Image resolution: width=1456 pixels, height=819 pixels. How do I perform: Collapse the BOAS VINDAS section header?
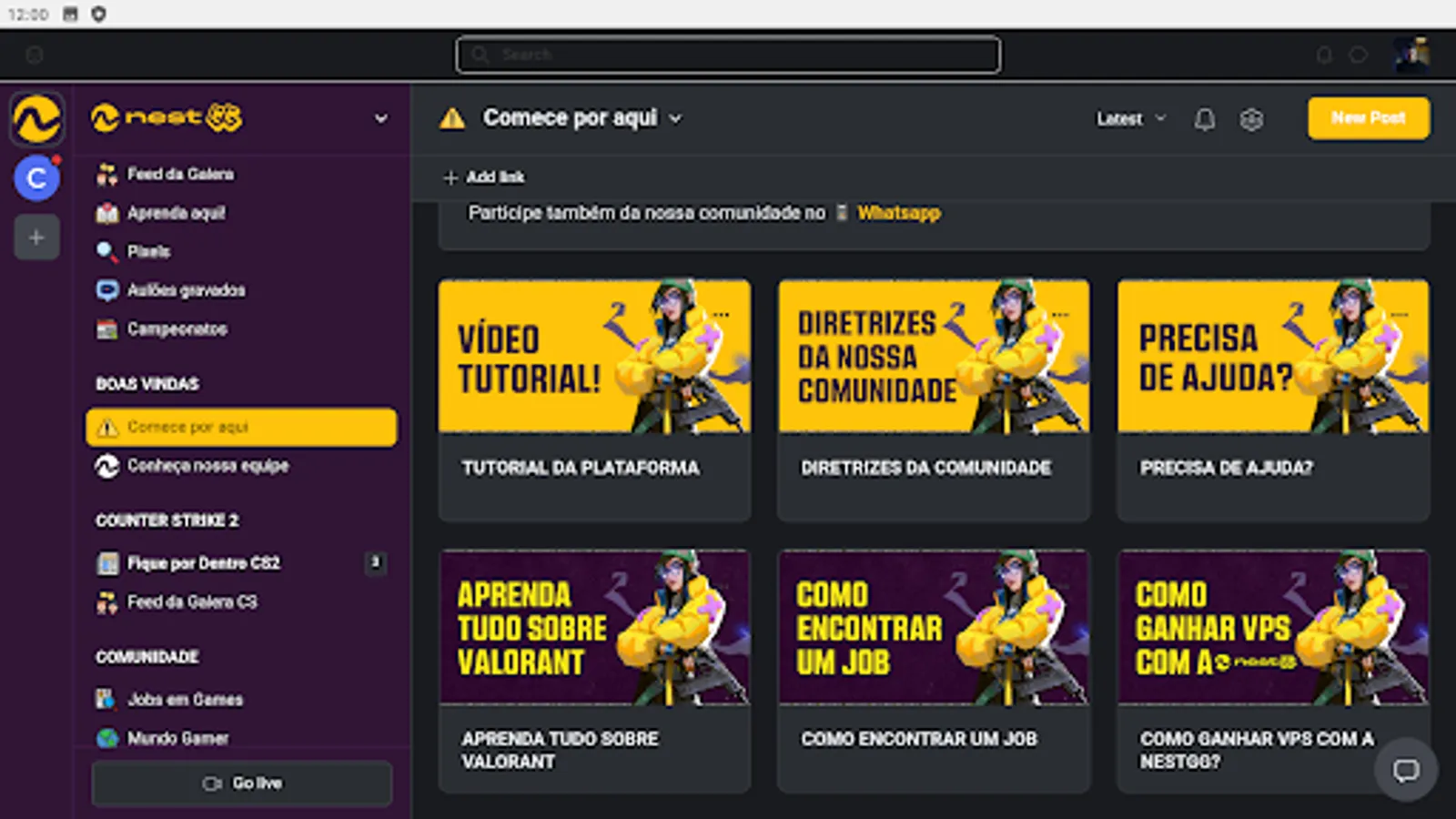(147, 384)
